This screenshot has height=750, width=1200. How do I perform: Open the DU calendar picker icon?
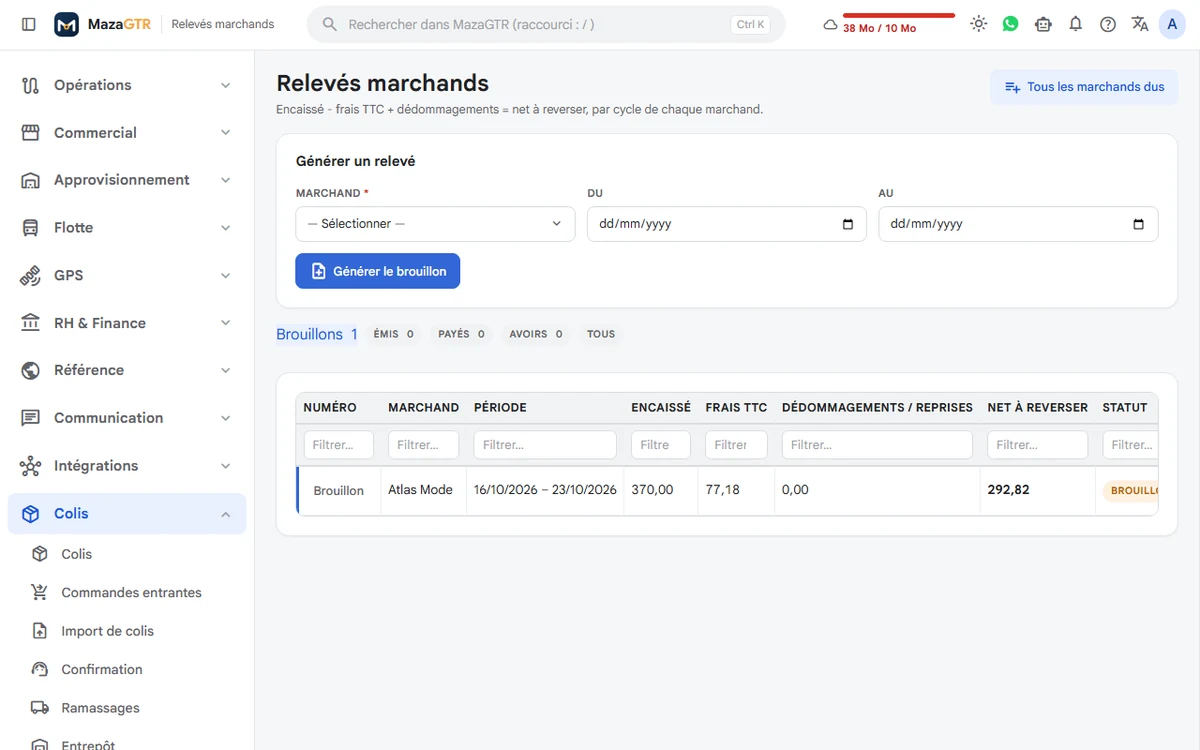click(x=848, y=224)
